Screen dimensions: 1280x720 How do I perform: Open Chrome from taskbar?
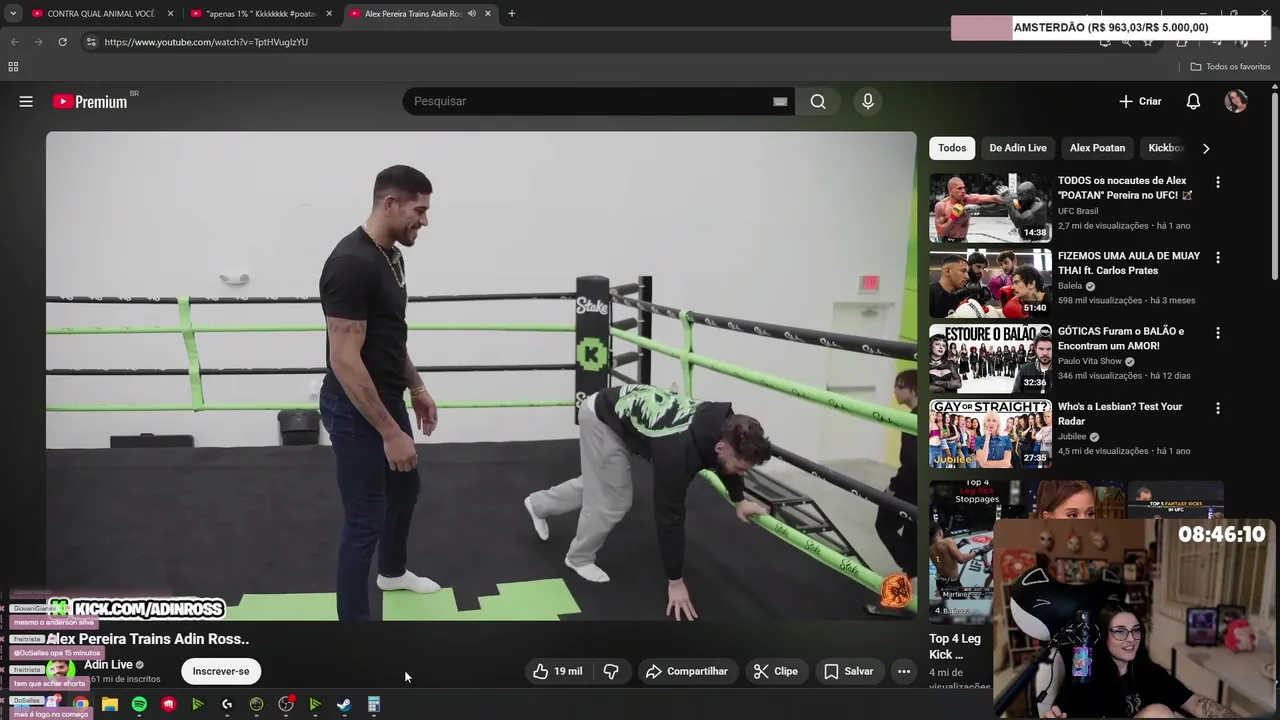click(80, 704)
